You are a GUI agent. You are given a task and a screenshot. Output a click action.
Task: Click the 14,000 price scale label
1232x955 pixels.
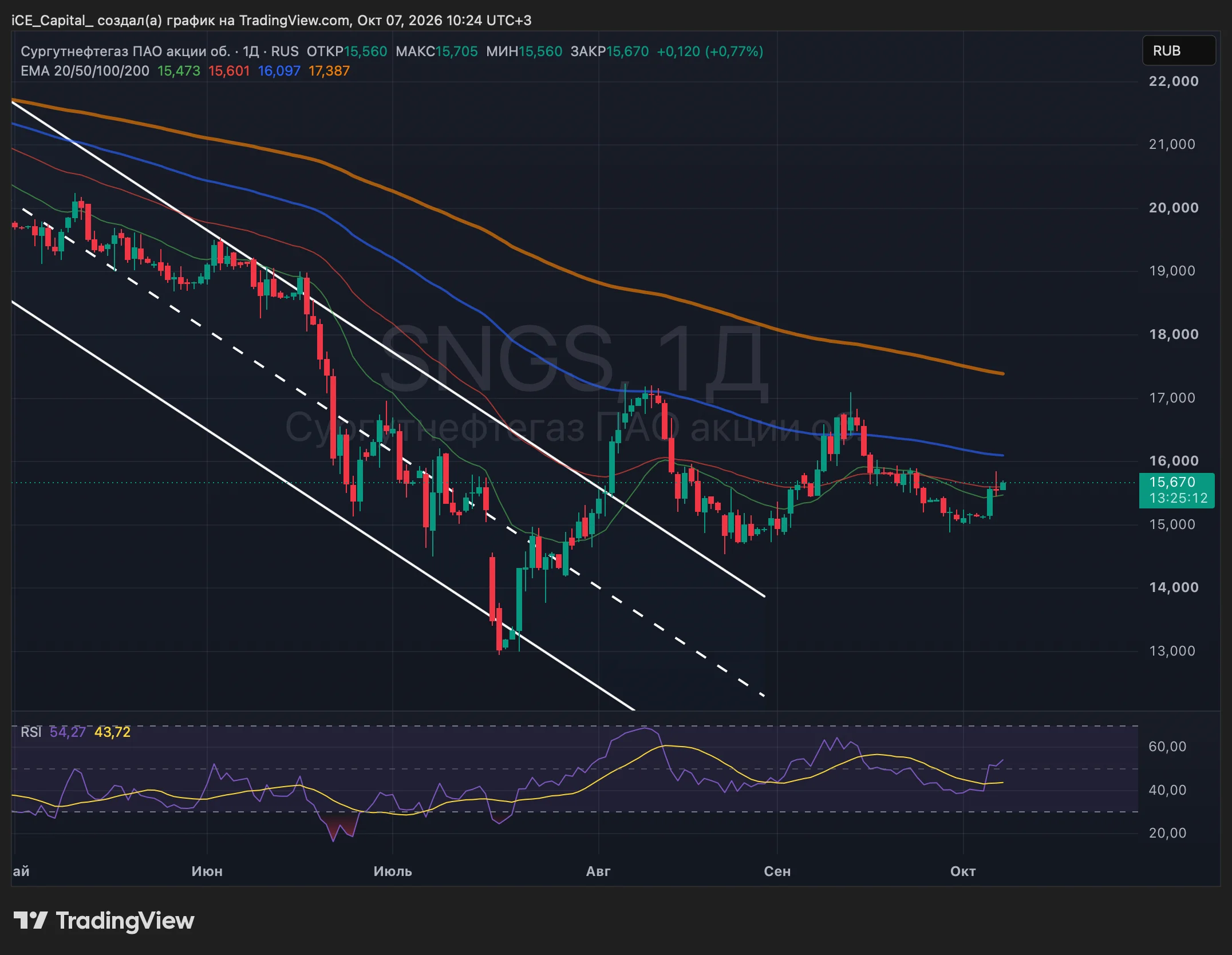point(1174,587)
